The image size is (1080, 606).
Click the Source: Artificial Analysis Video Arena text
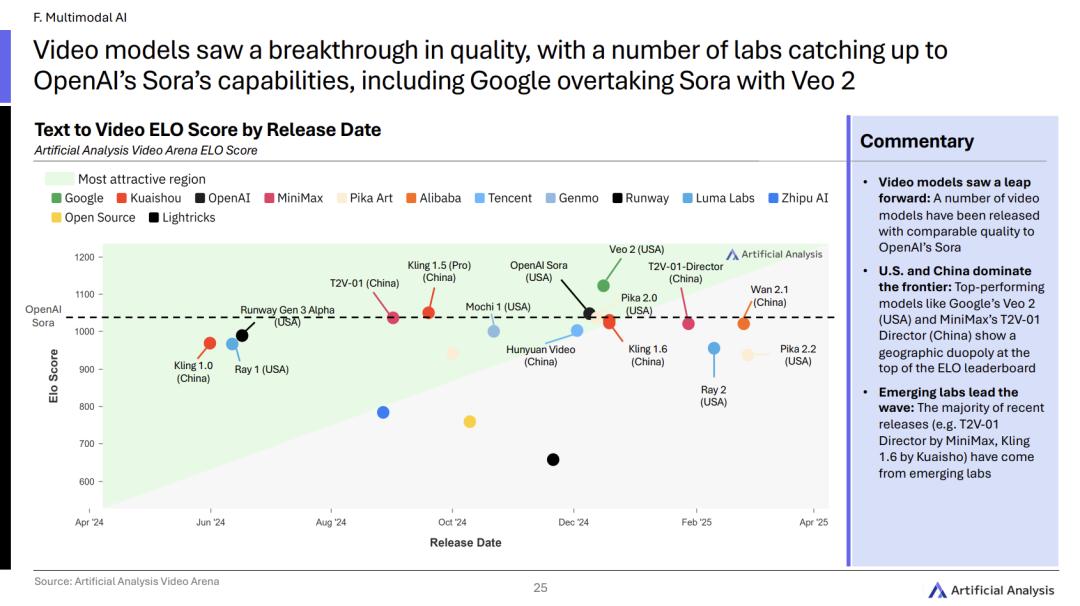click(127, 581)
